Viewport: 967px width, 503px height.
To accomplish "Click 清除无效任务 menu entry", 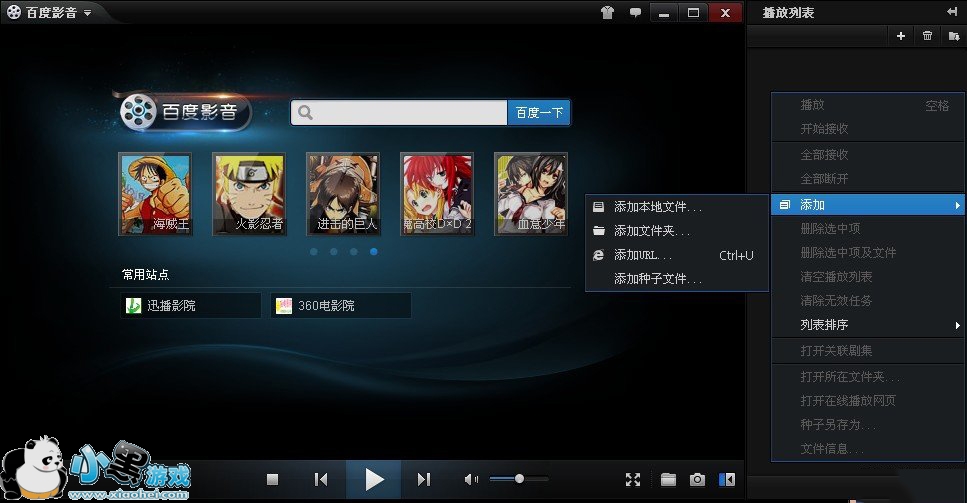I will [868, 301].
